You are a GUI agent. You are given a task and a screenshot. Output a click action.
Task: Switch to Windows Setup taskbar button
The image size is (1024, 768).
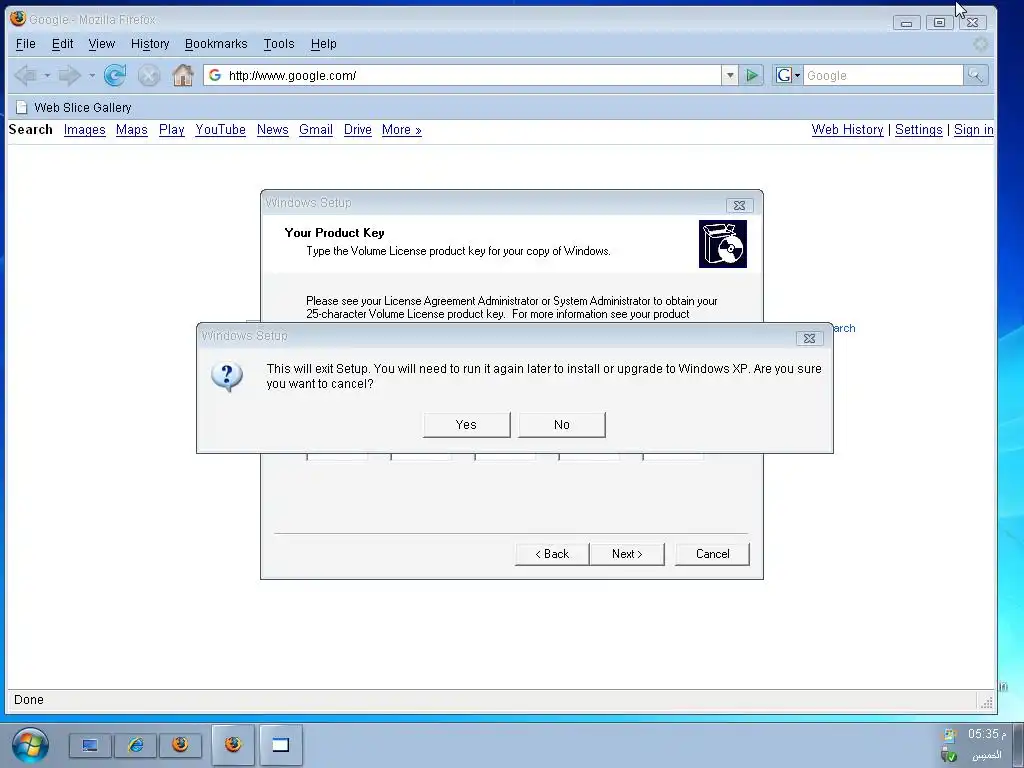(x=281, y=744)
